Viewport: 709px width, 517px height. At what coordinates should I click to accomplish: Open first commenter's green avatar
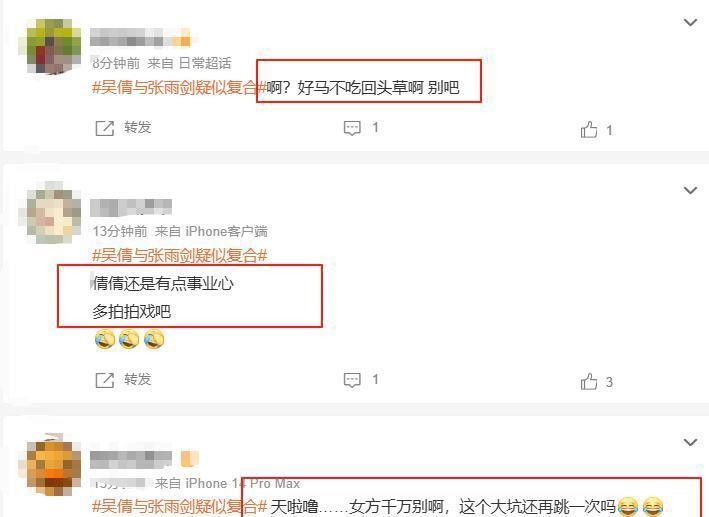click(50, 46)
